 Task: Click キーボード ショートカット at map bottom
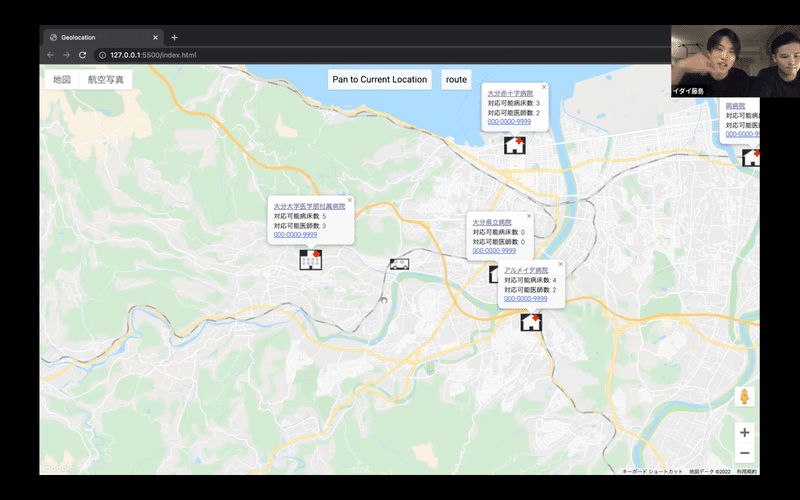tap(652, 471)
